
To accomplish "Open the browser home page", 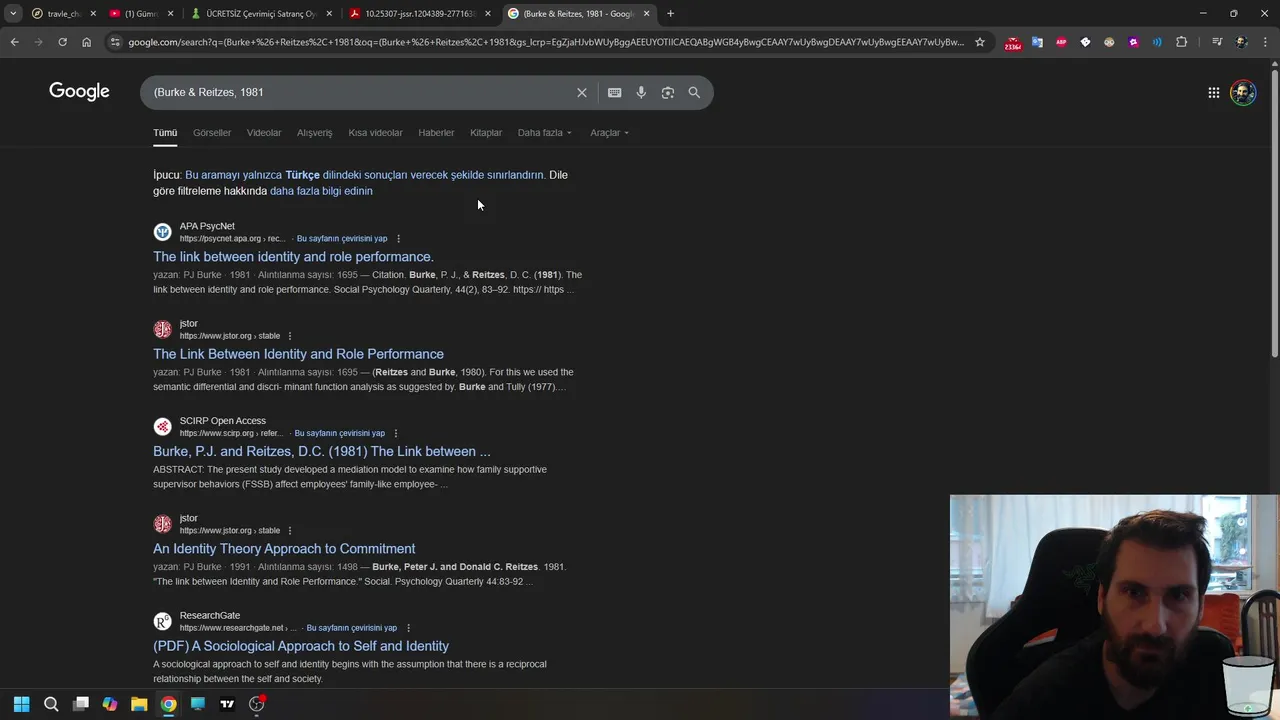I will click(86, 42).
